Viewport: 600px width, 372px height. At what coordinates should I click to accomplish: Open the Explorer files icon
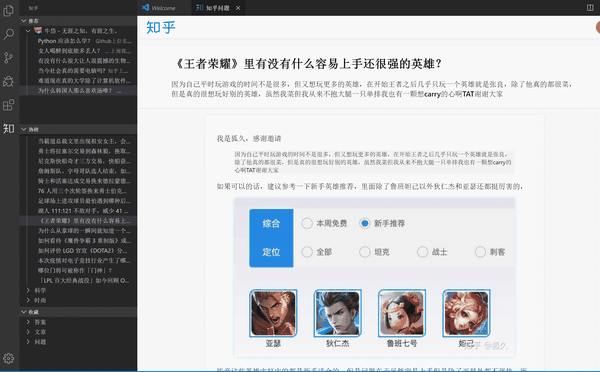8,10
